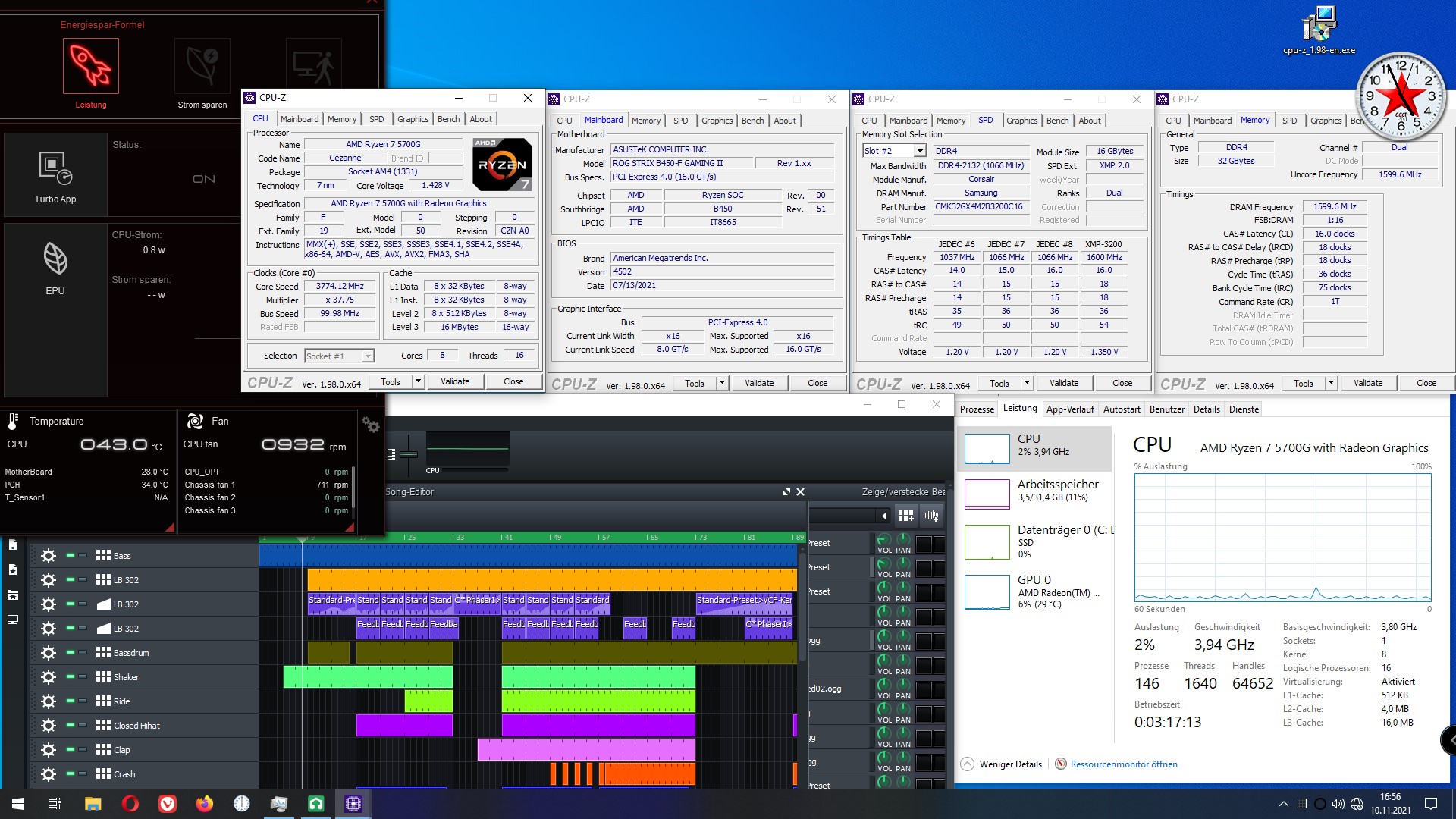Open the settings gear on the Bass track
The image size is (1456, 819).
click(48, 555)
